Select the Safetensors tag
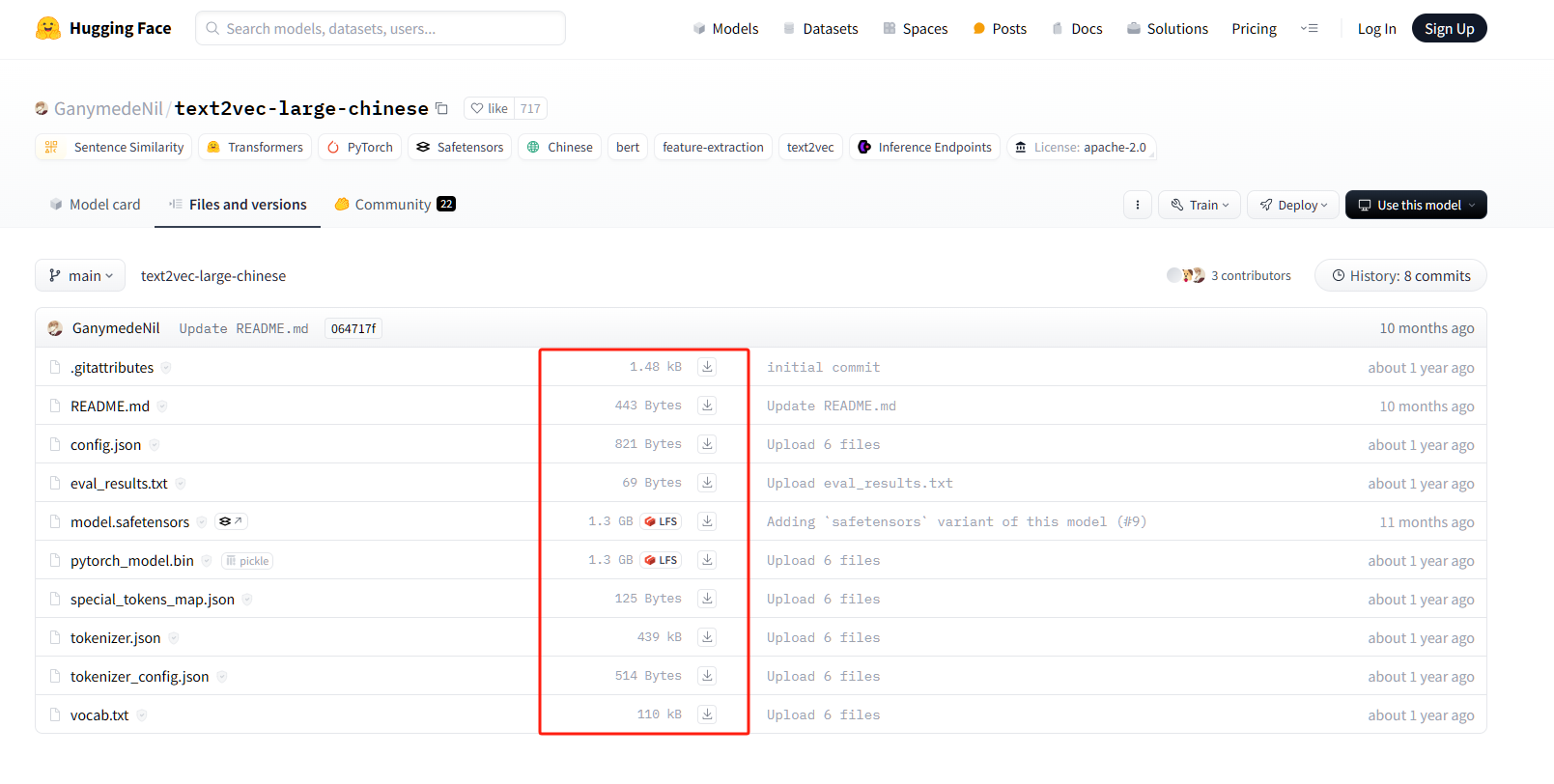 pyautogui.click(x=460, y=147)
